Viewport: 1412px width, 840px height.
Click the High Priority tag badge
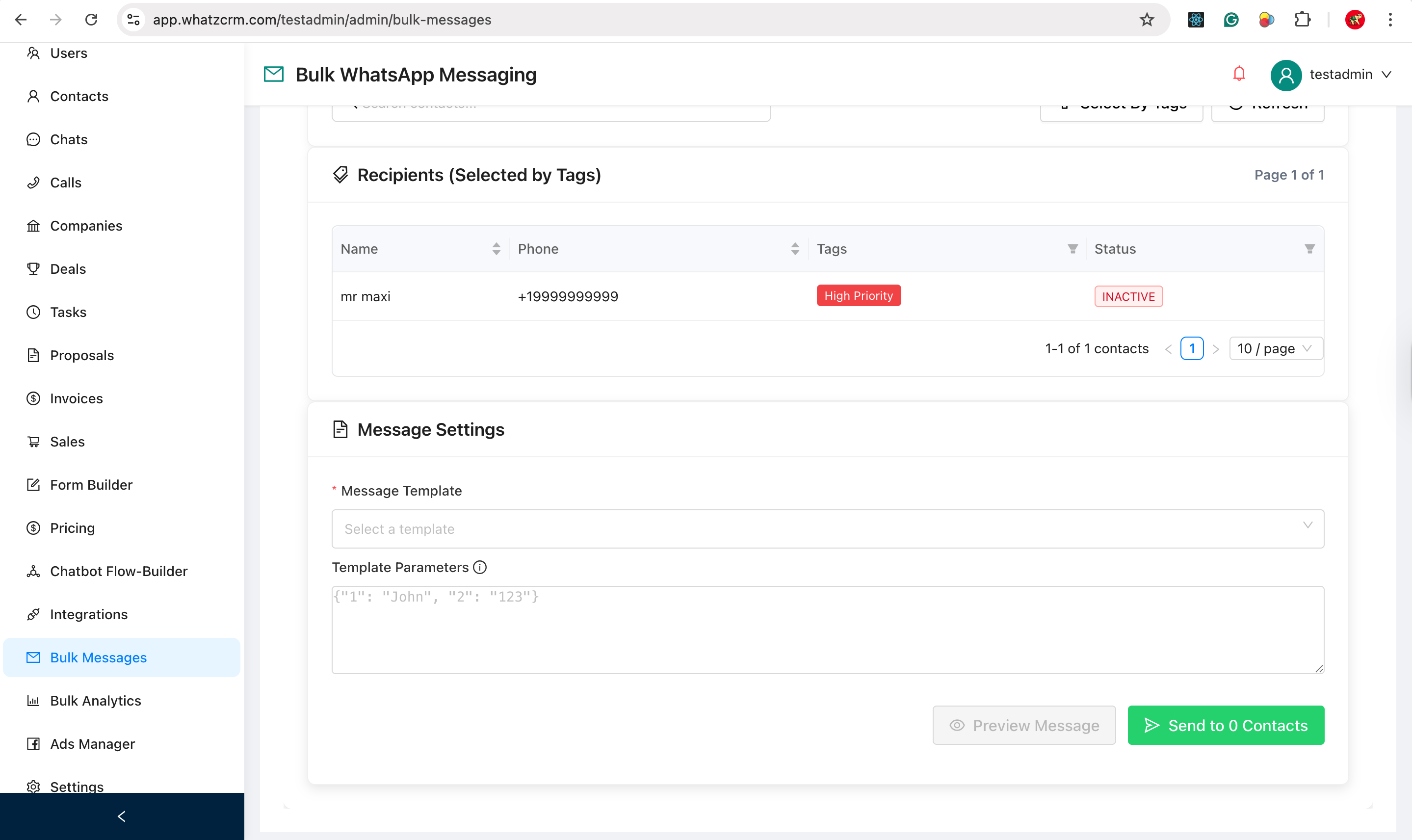(858, 296)
